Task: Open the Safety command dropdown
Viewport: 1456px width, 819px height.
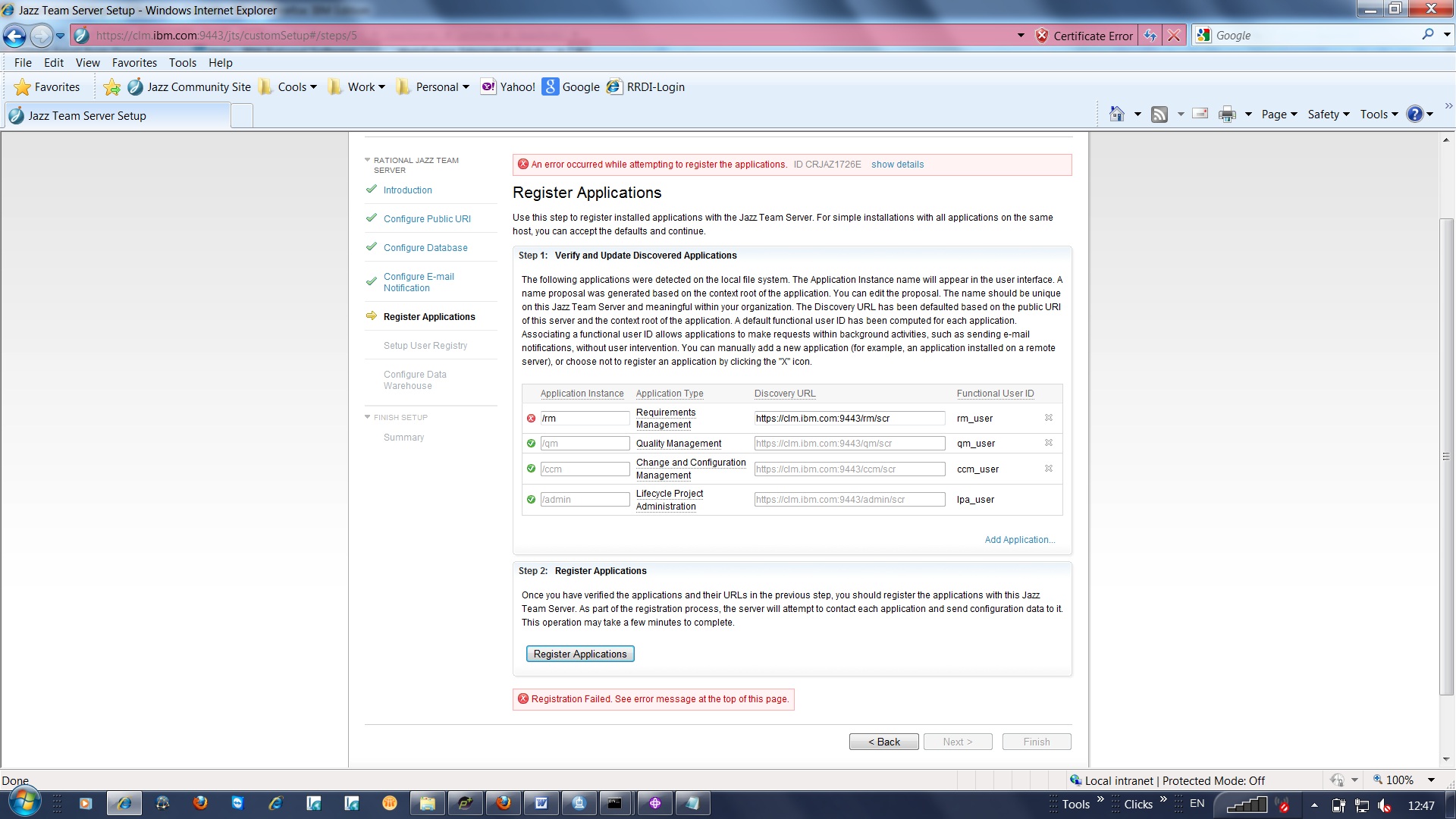Action: tap(1329, 115)
